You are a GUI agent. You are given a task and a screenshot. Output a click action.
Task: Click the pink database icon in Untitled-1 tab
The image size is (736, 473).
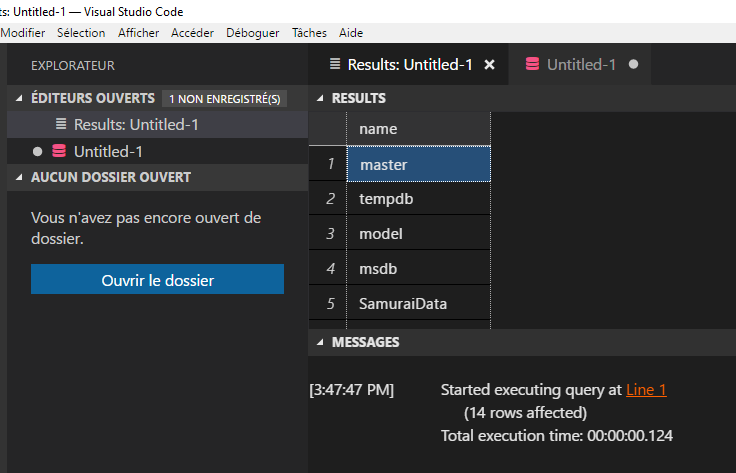[x=532, y=64]
